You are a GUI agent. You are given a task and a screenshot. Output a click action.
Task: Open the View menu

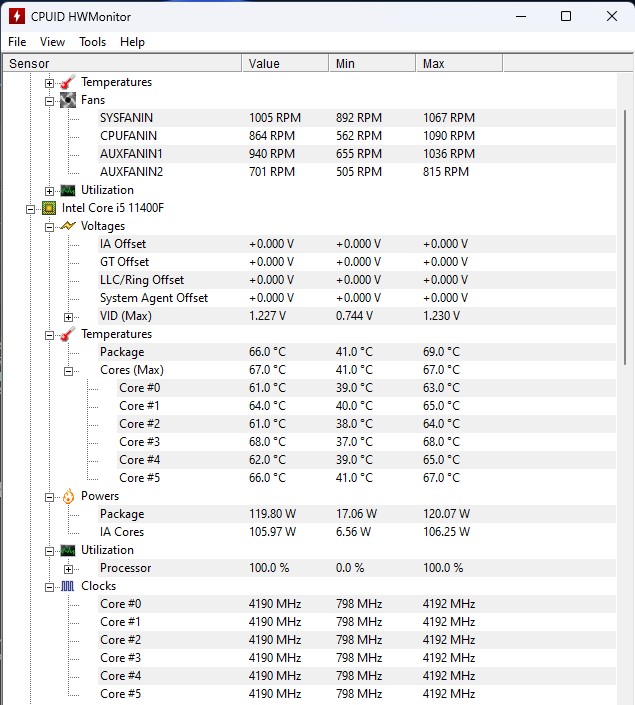[52, 42]
